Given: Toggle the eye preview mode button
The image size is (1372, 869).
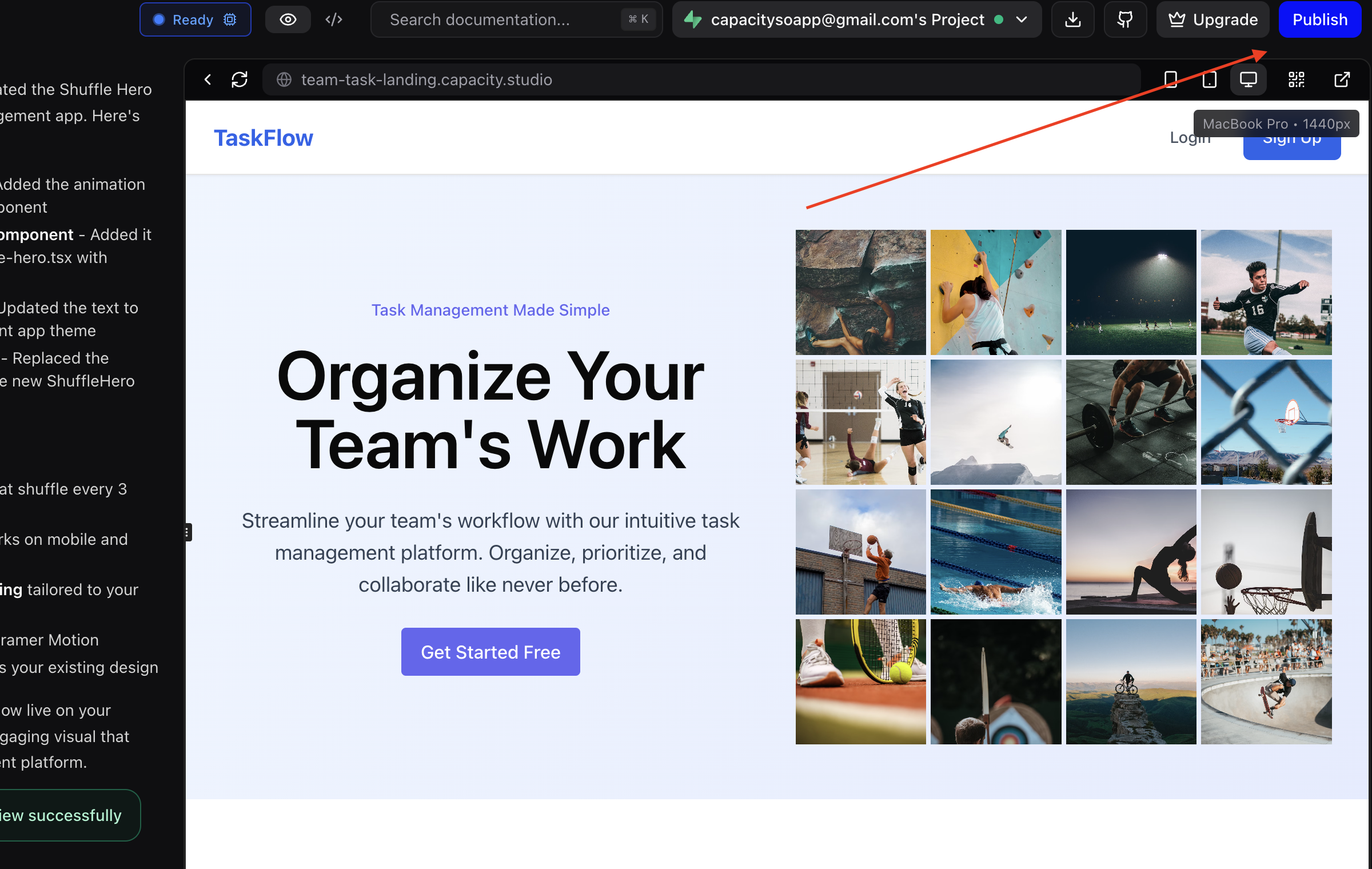Looking at the screenshot, I should click(x=288, y=19).
